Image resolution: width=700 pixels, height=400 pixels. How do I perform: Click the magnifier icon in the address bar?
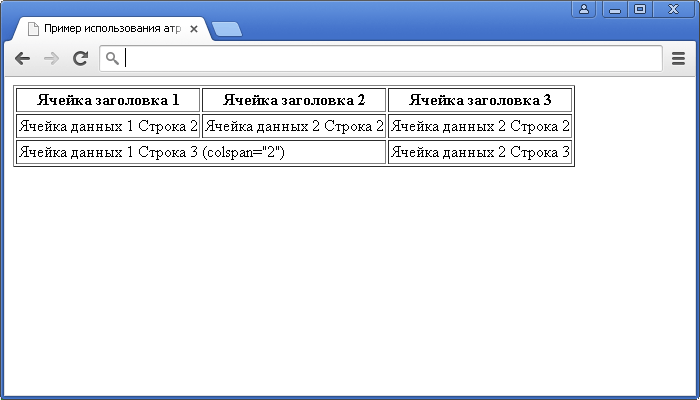click(x=113, y=59)
